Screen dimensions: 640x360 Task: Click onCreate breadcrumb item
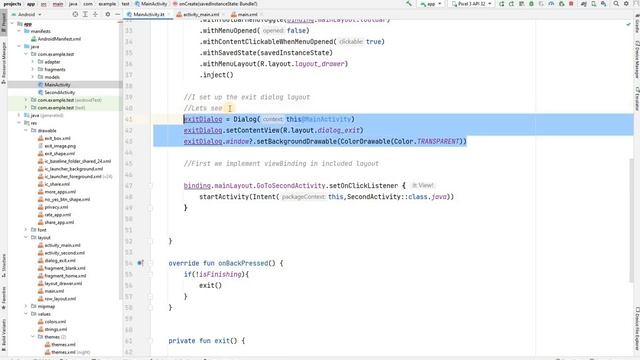pos(215,4)
